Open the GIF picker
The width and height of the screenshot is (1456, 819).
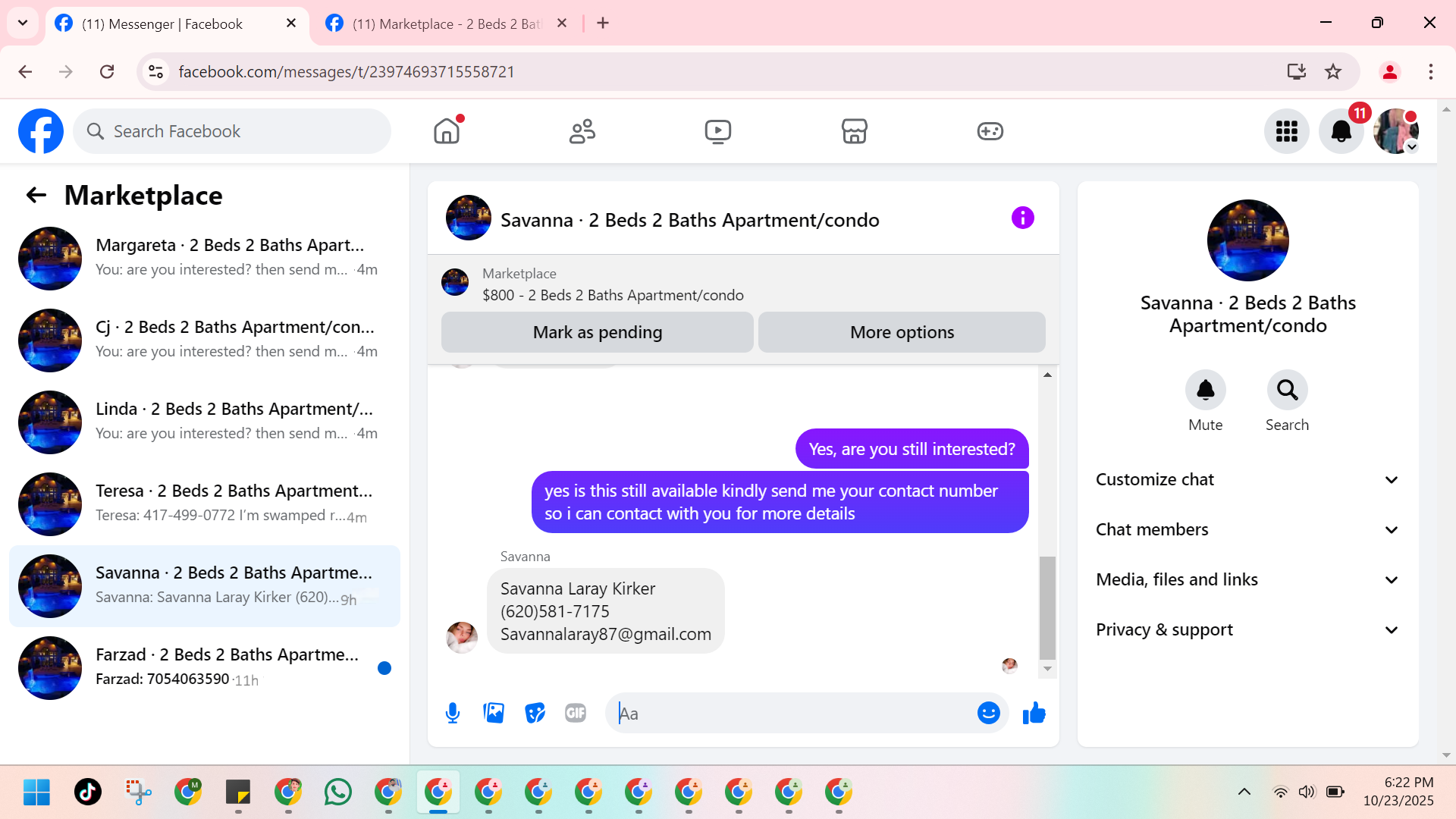pyautogui.click(x=576, y=713)
